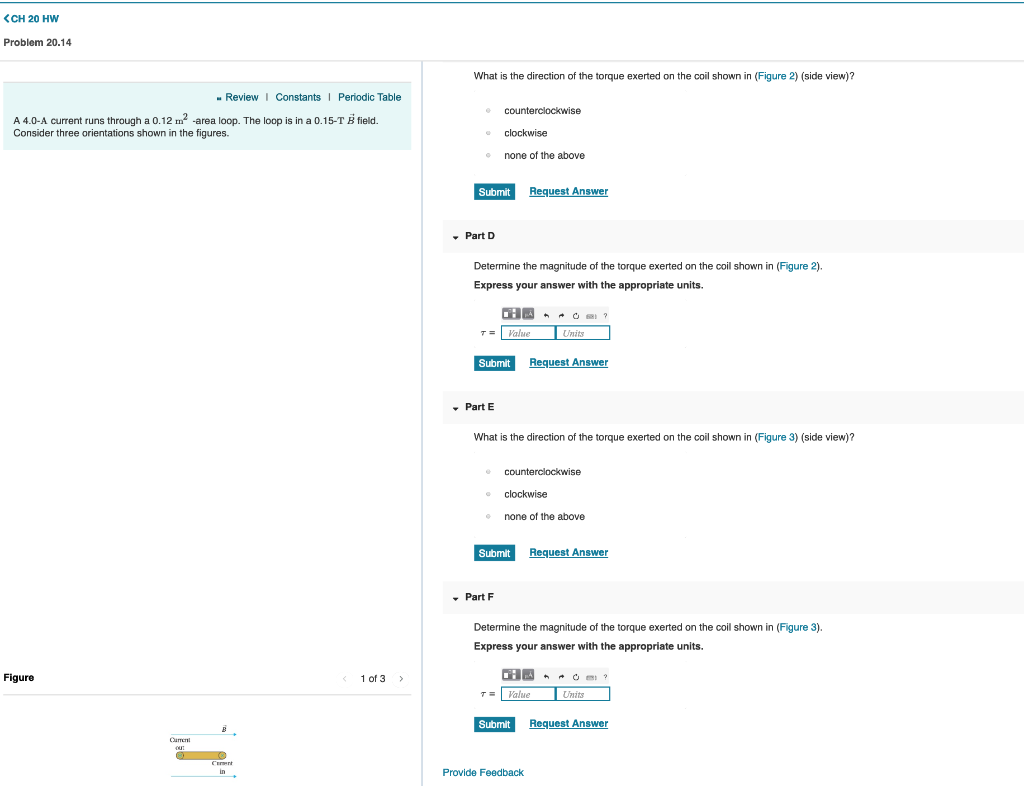The image size is (1024, 786).
Task: Collapse the Part F section
Action: pos(455,597)
